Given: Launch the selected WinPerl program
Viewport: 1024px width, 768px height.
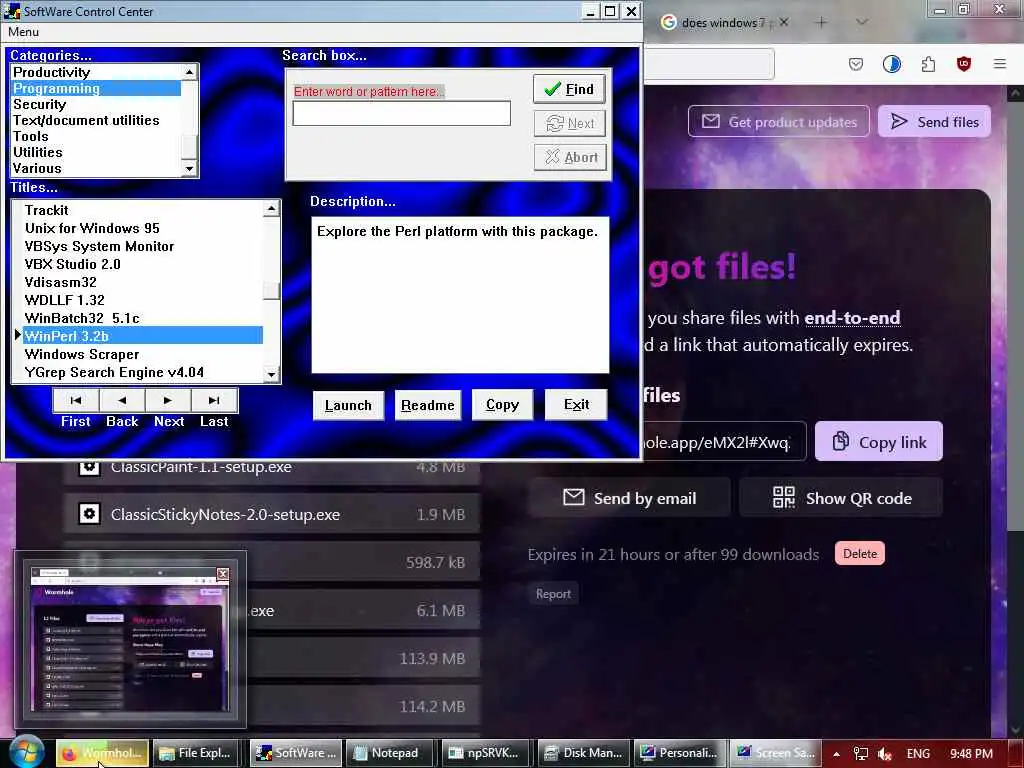Looking at the screenshot, I should 348,406.
